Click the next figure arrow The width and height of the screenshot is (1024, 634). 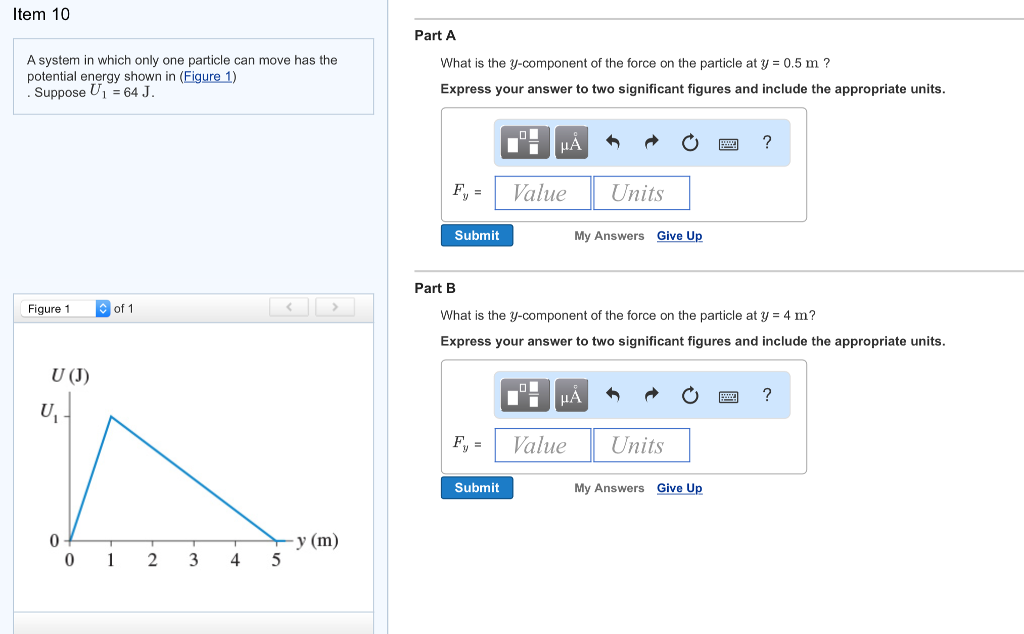tap(334, 307)
